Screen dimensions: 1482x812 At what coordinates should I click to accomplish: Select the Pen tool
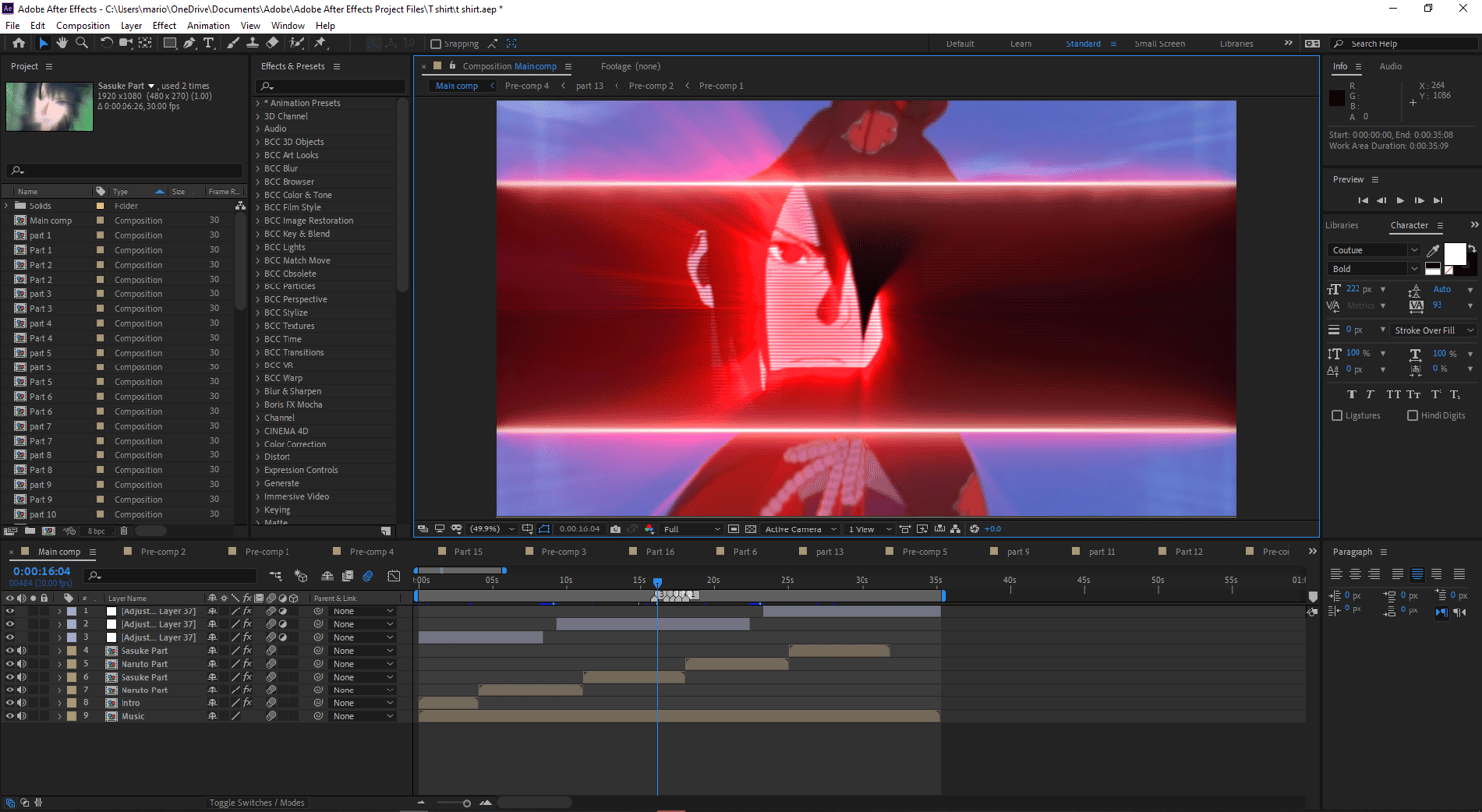tap(189, 43)
